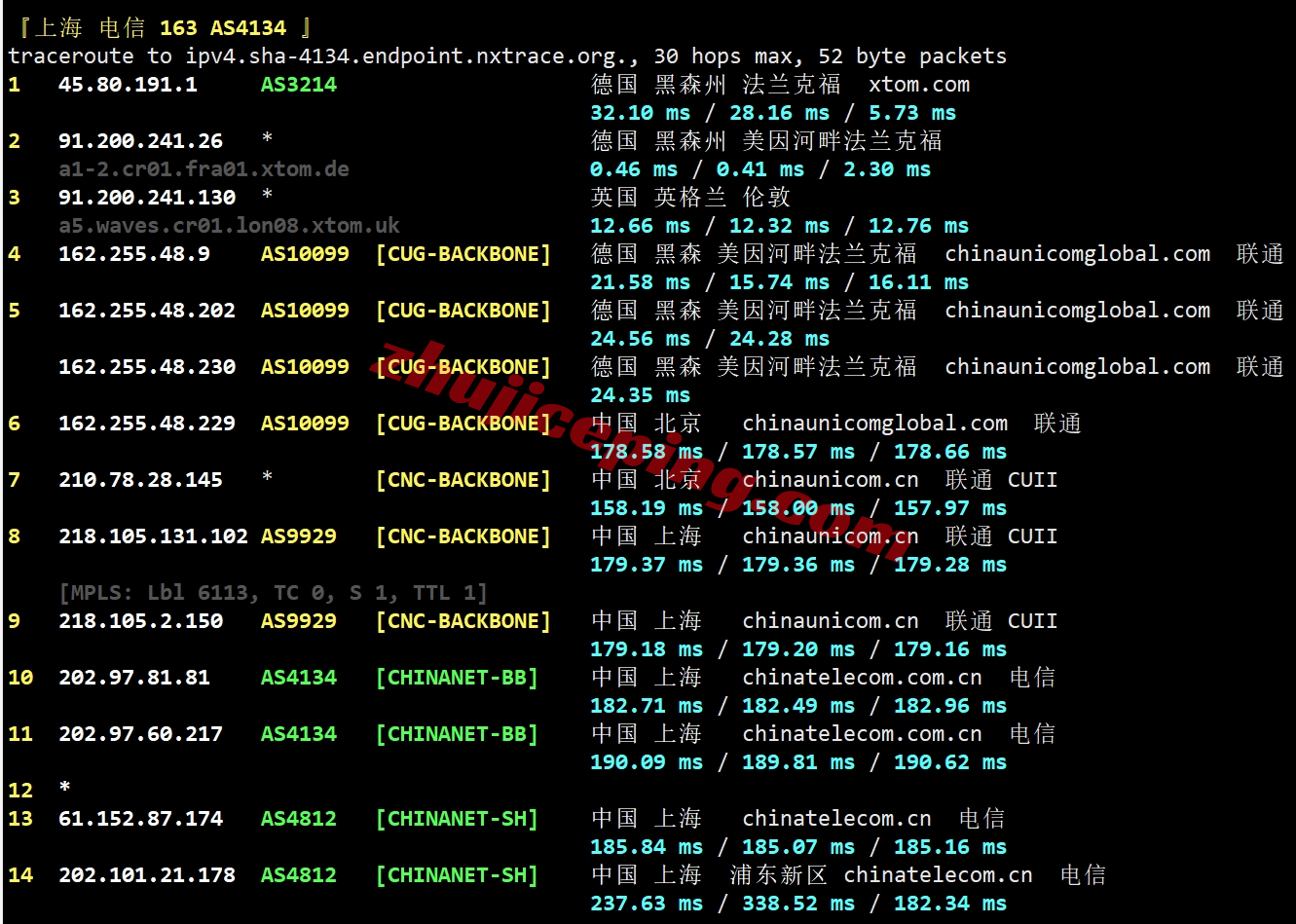The width and height of the screenshot is (1296, 924).
Task: Click IP 202.97.60.217 at hop 11
Action: coord(140,734)
